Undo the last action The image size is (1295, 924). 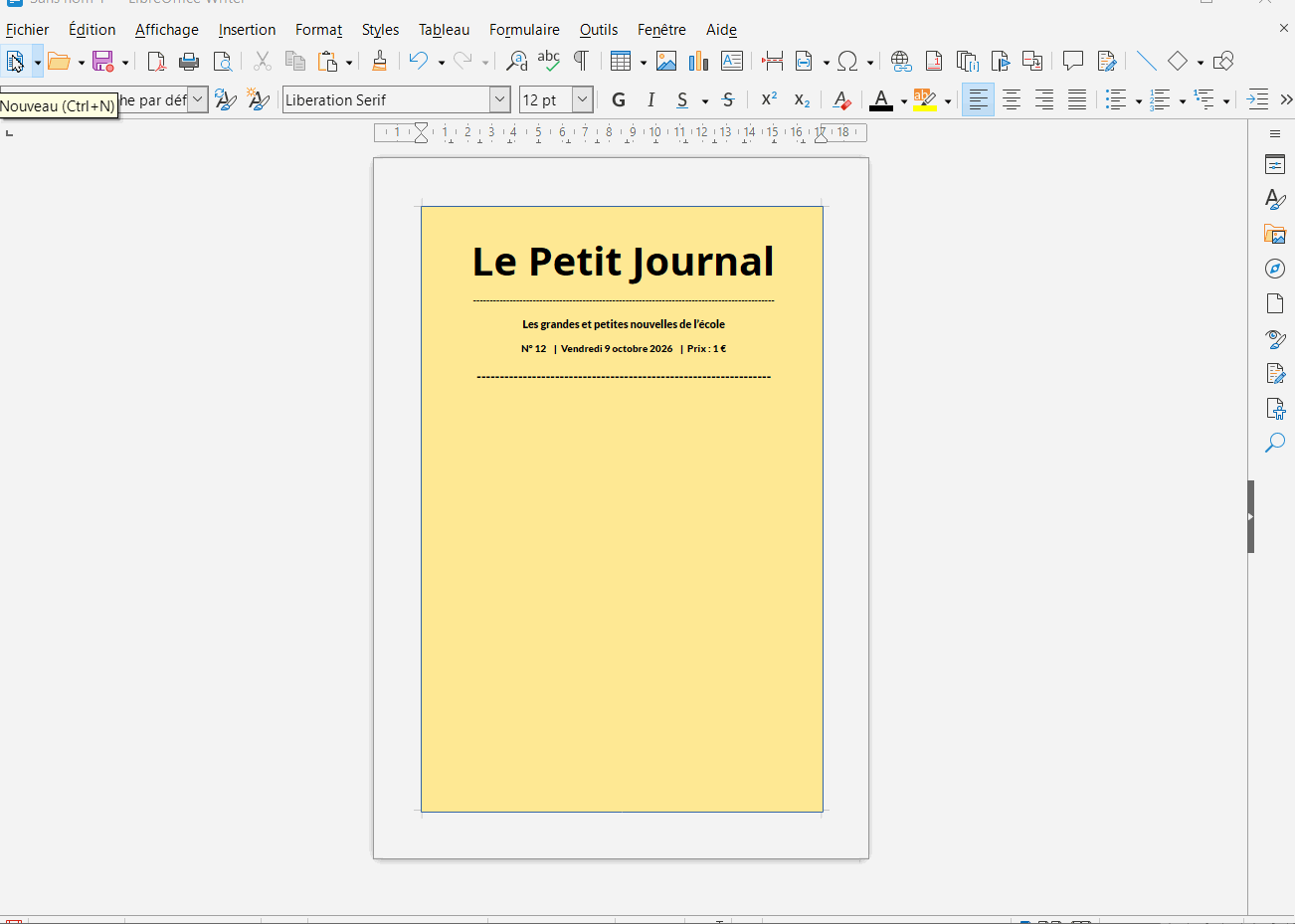(x=418, y=62)
